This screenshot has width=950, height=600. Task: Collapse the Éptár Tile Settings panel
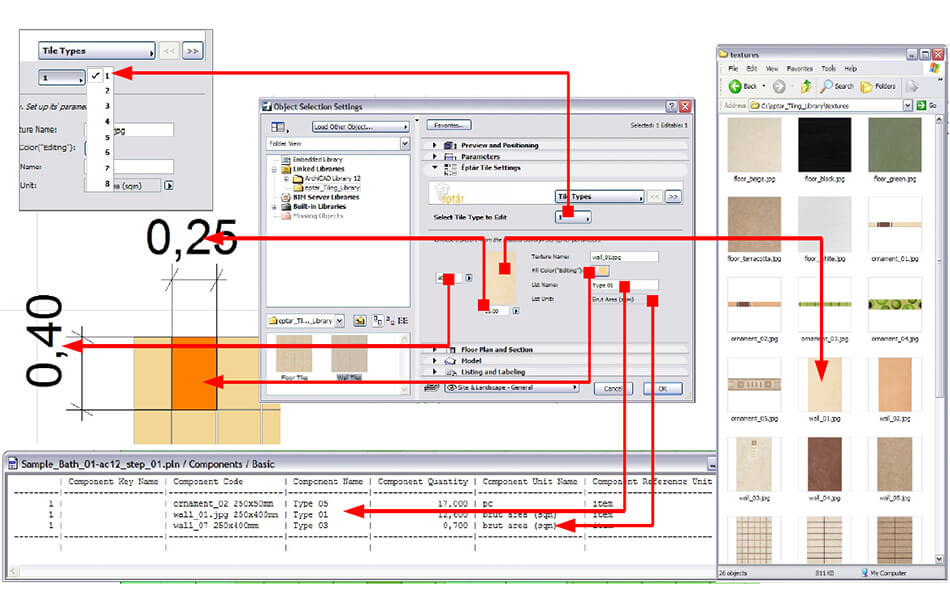pyautogui.click(x=434, y=167)
